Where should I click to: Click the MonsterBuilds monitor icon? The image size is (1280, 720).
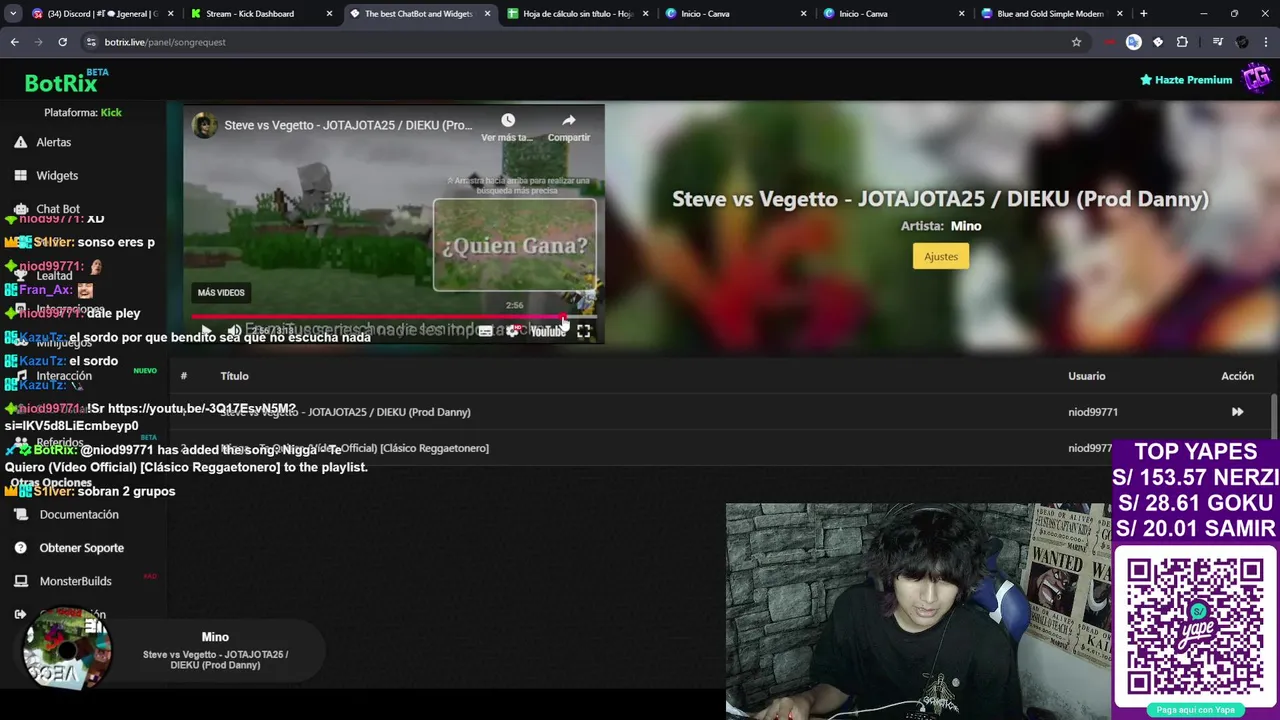coord(20,581)
